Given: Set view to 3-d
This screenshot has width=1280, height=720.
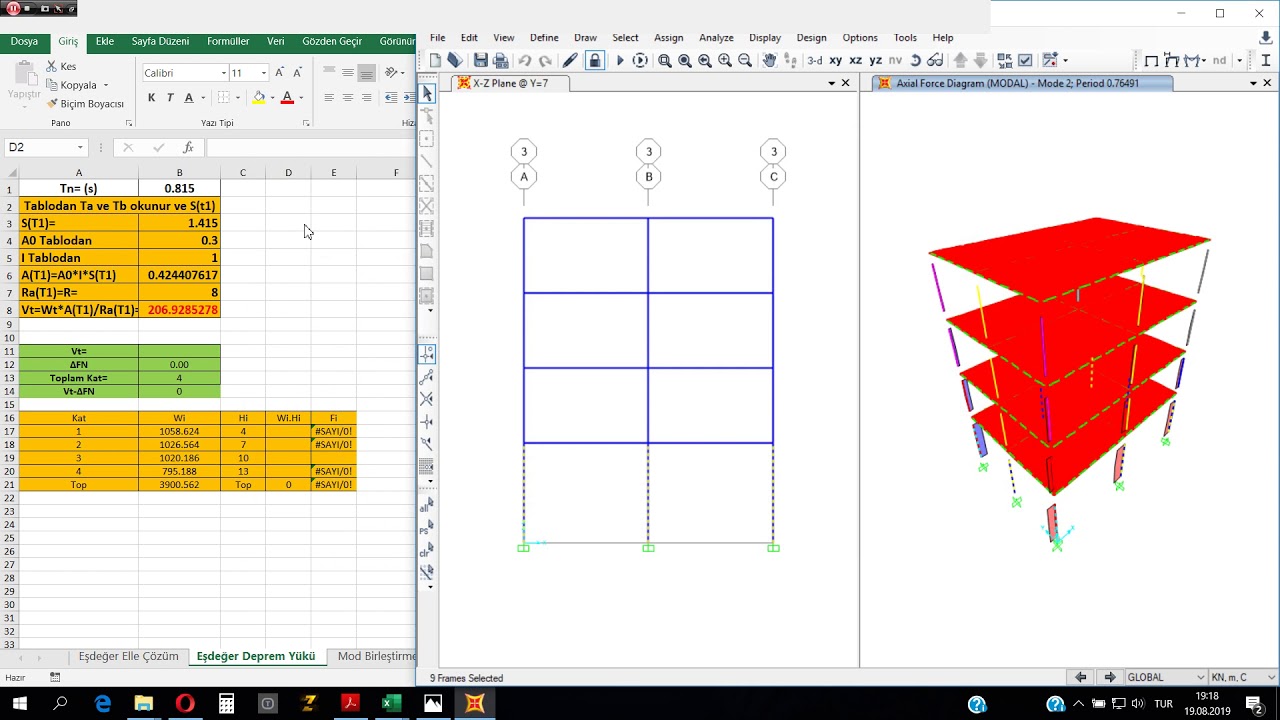Looking at the screenshot, I should (x=815, y=61).
